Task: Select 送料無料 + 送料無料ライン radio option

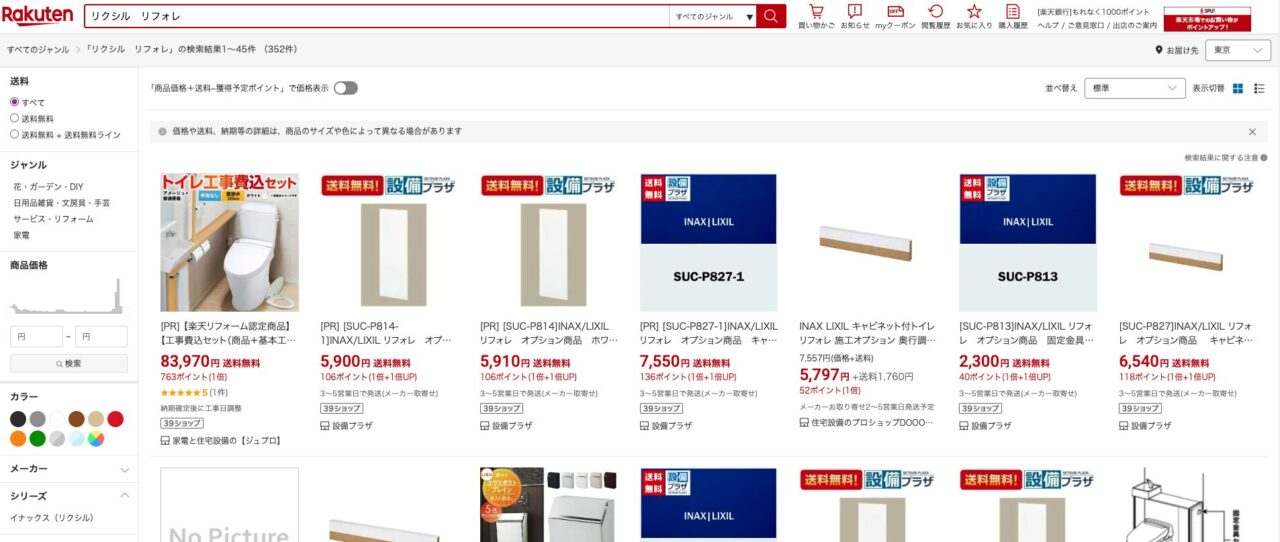Action: [x=15, y=134]
